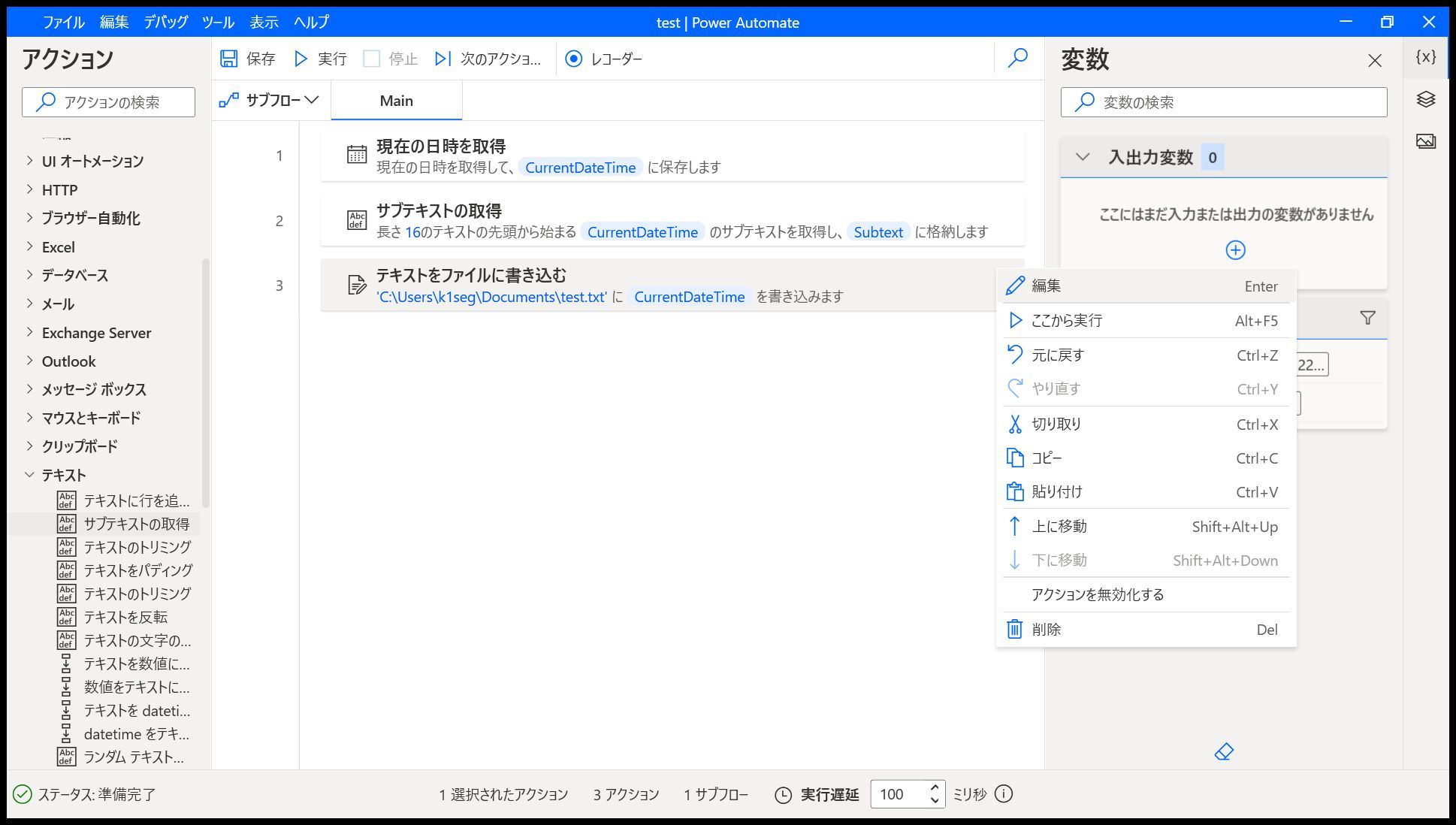
Task: Select 元に戻す undo entry
Action: pos(1146,355)
